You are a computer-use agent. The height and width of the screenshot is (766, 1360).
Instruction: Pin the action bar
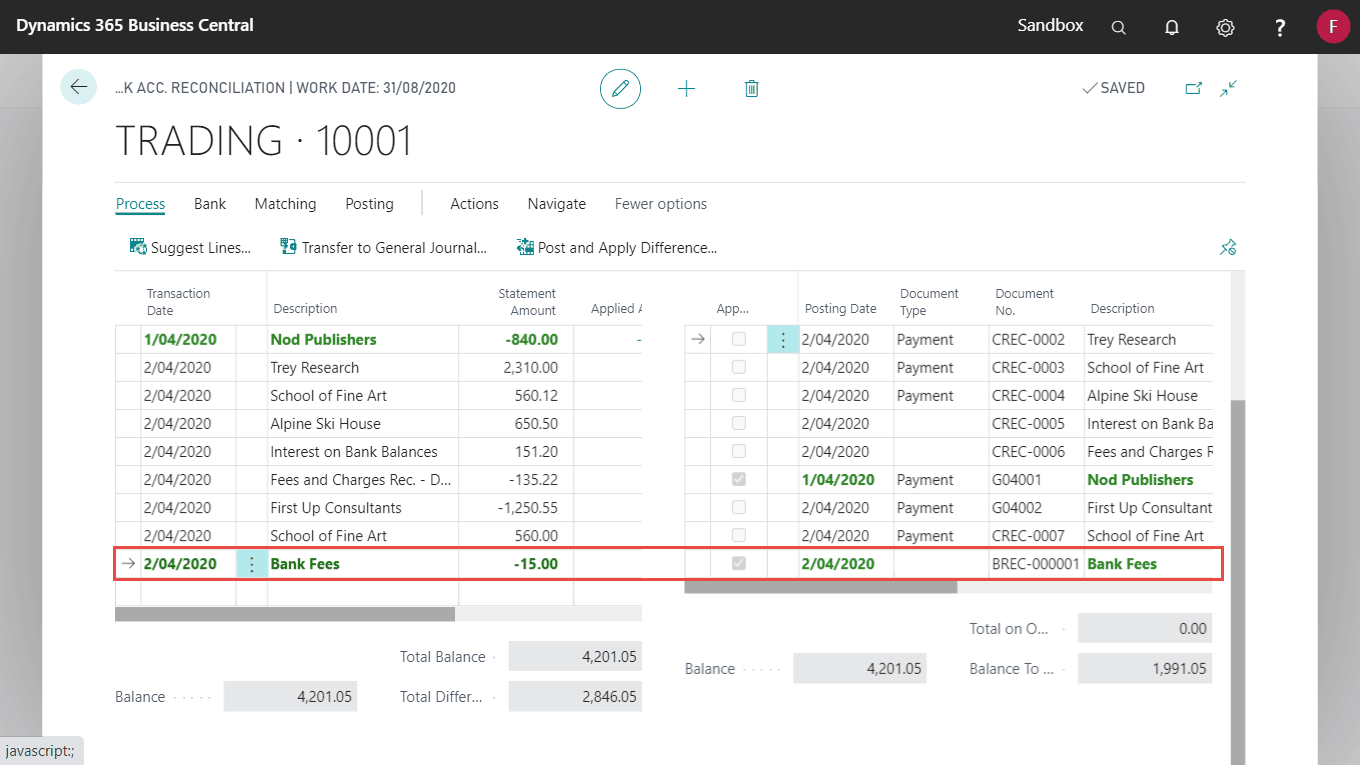[1229, 247]
